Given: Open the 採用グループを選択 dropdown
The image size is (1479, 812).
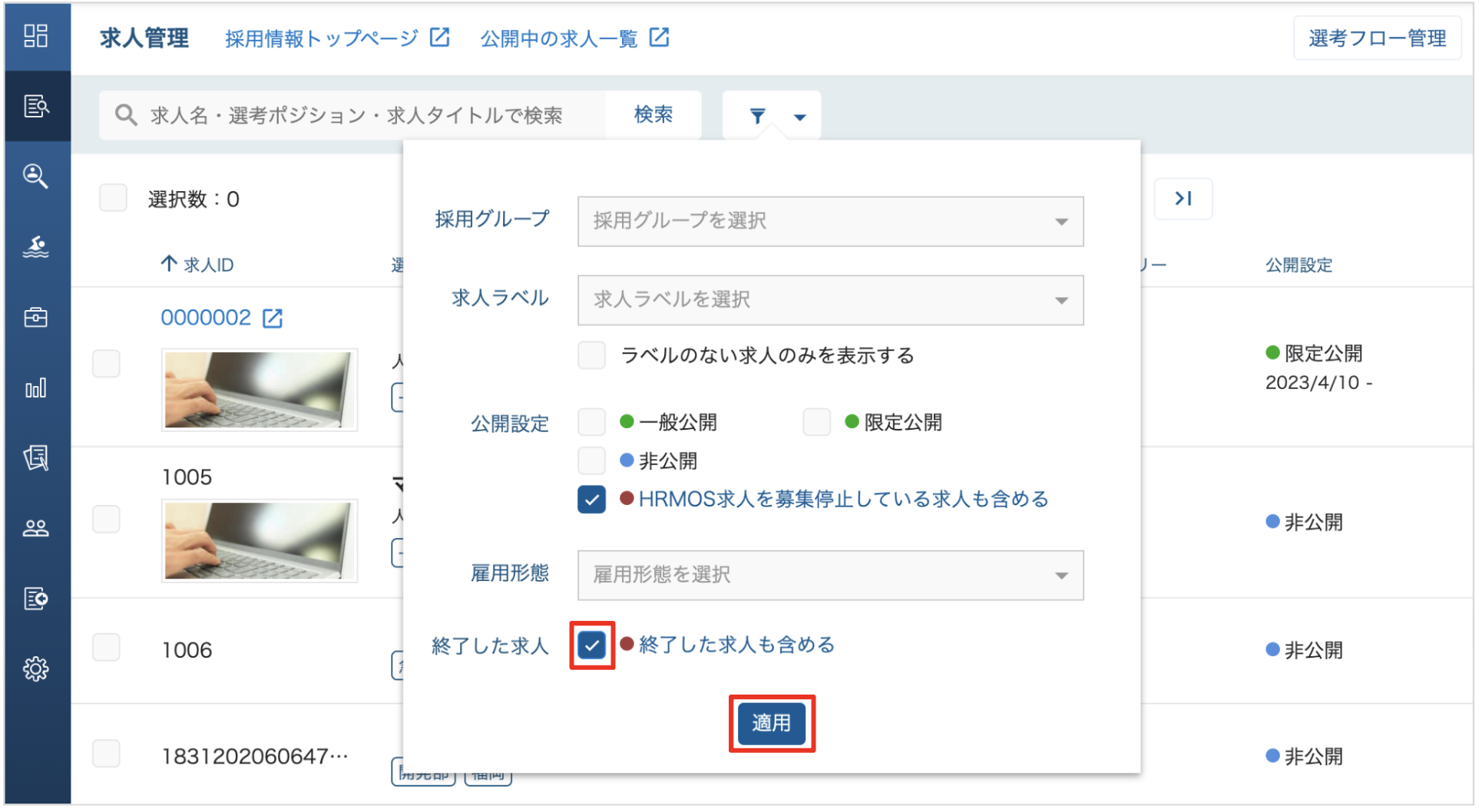Looking at the screenshot, I should pos(832,222).
